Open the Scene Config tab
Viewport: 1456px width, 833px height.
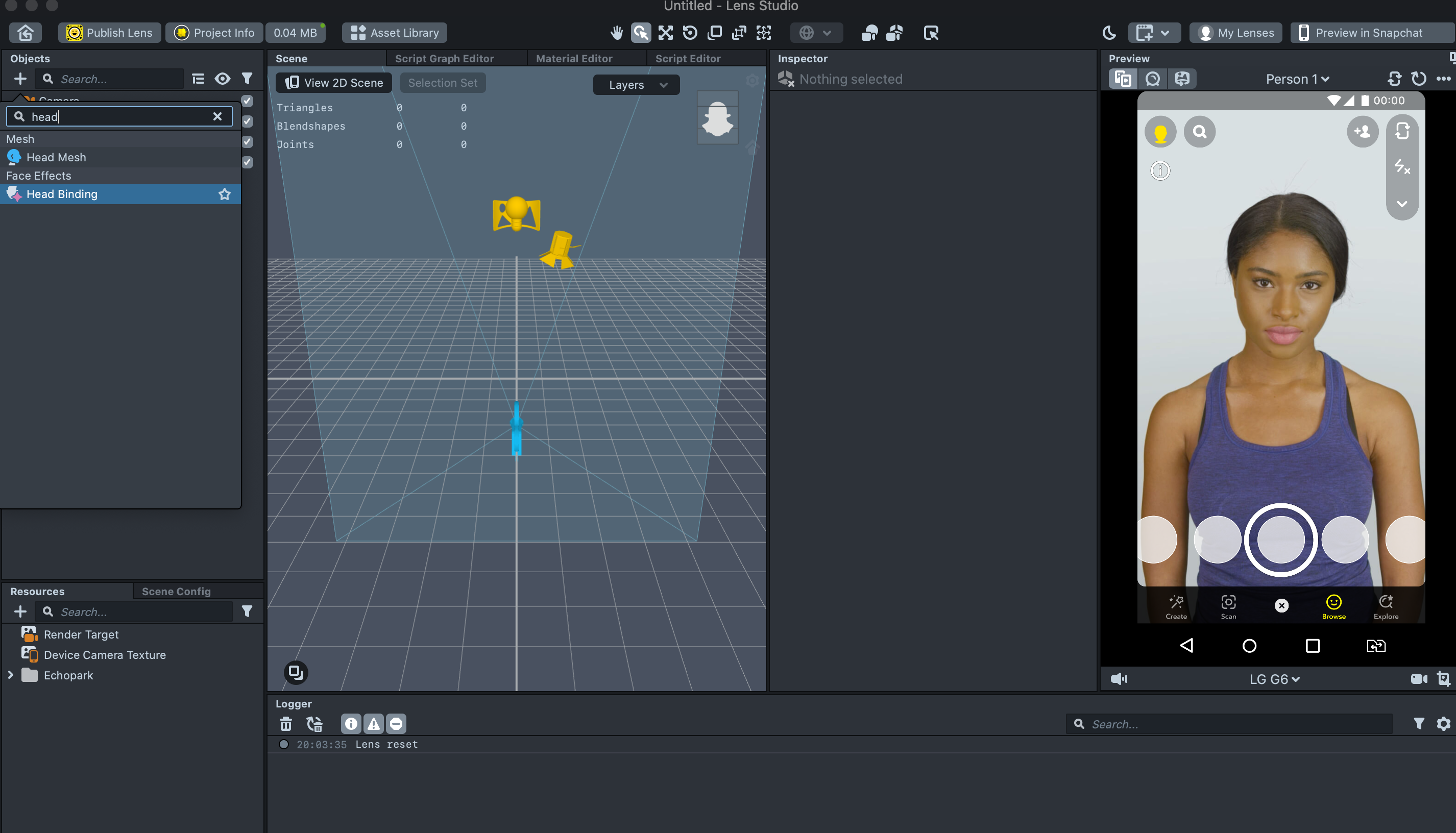point(176,591)
